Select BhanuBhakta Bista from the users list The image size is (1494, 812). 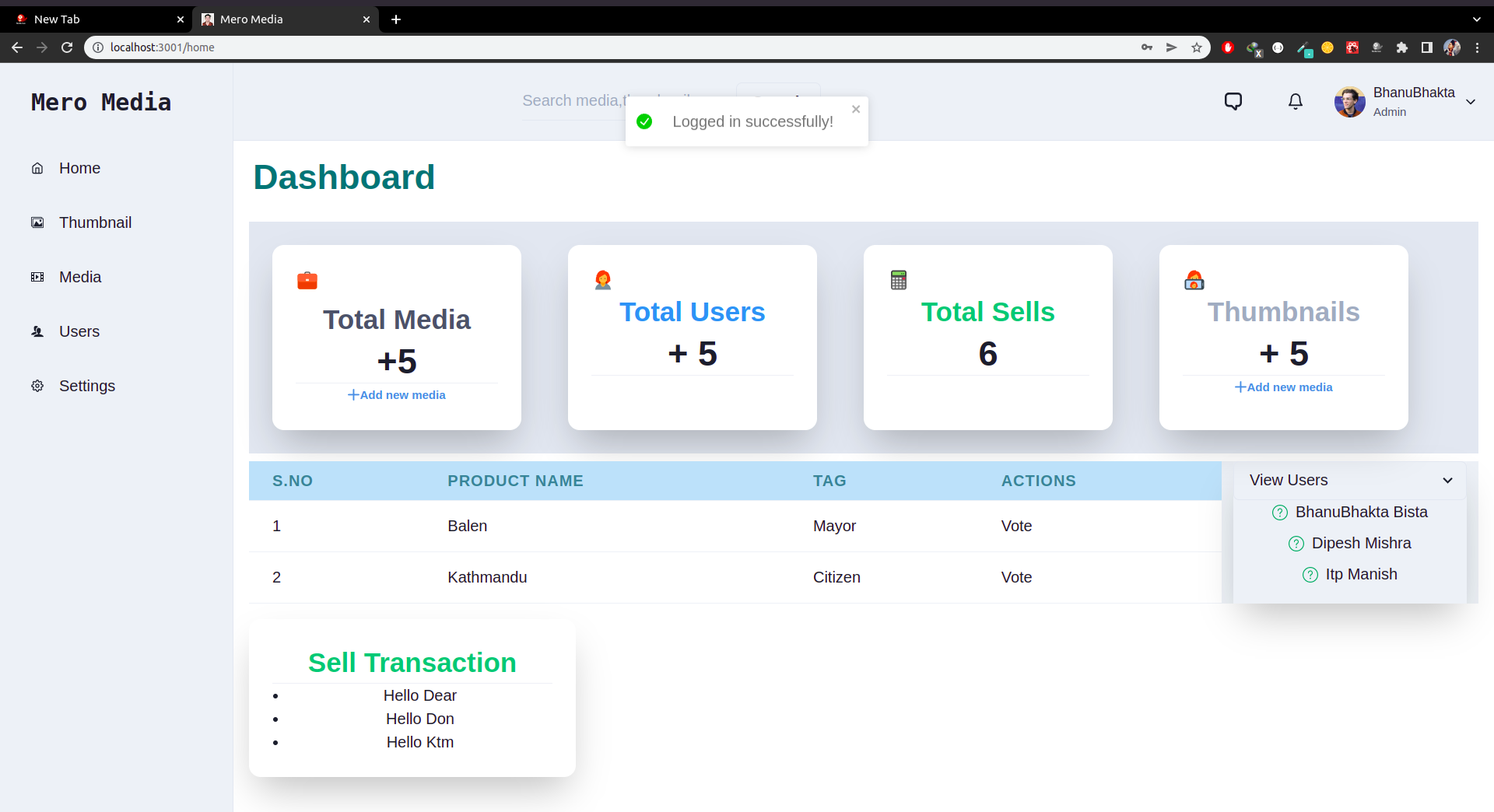coord(1360,512)
